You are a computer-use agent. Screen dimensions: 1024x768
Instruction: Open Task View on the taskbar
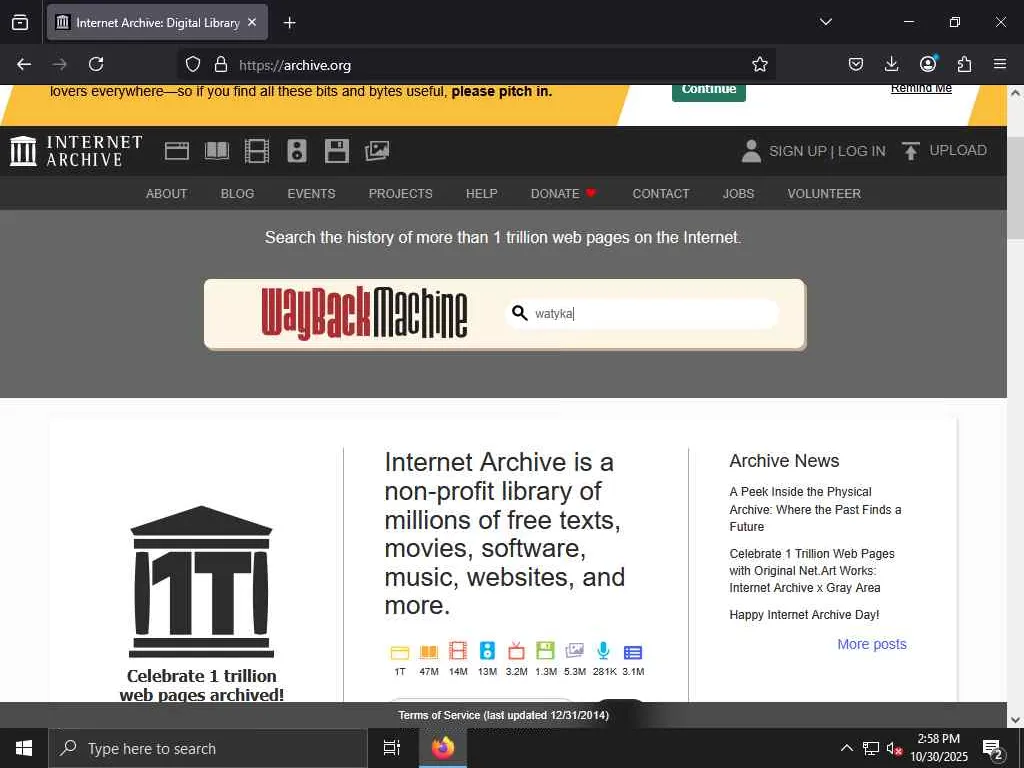pos(391,748)
